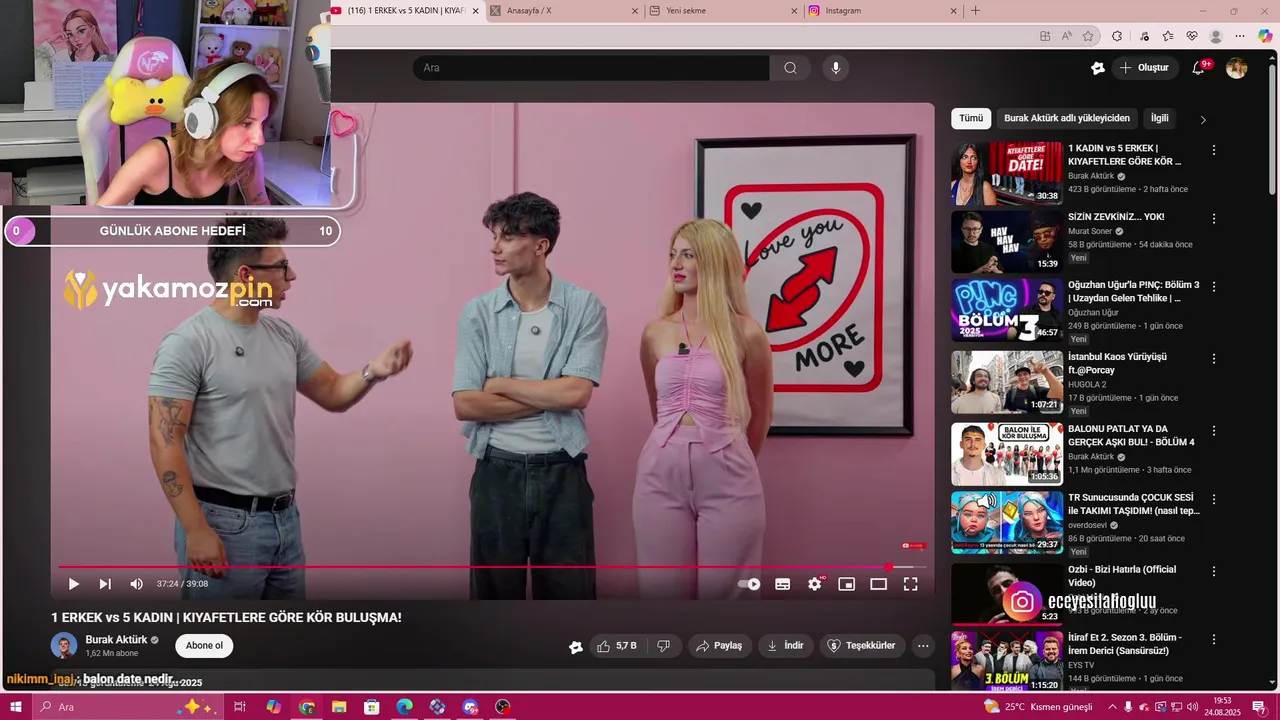Download video with İndir button
Viewport: 1280px width, 720px height.
(785, 646)
